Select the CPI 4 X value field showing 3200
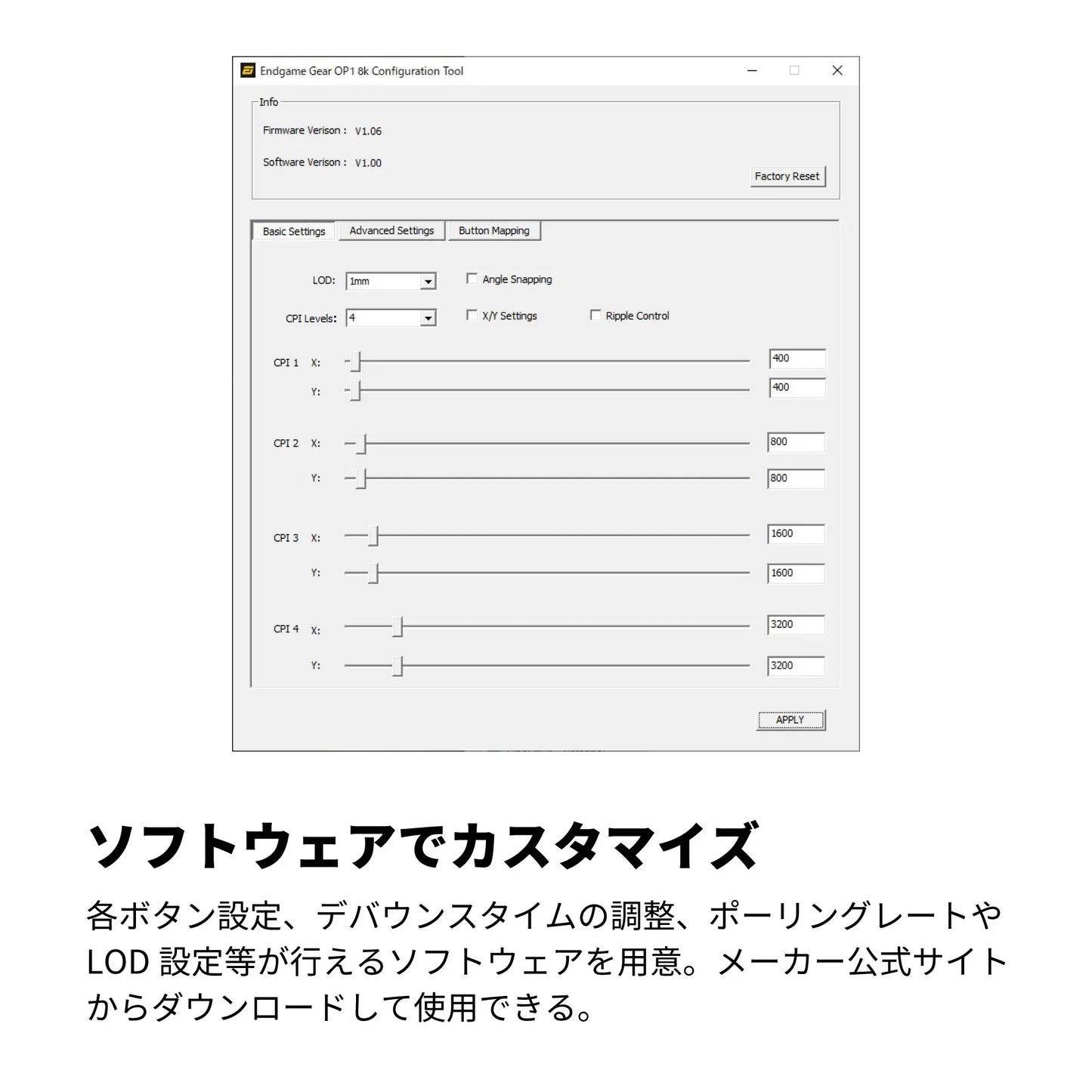The image size is (1092, 1092). pos(797,625)
